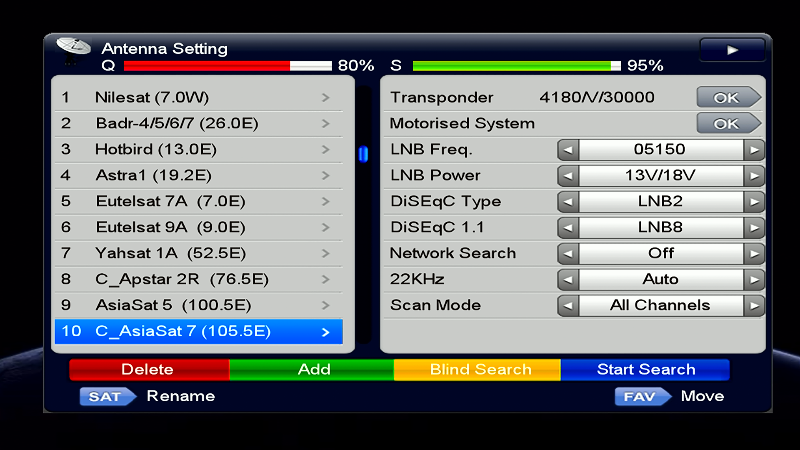Select C_Apstar 2R (76.5E) satellite
This screenshot has height=450, width=800.
coord(198,280)
